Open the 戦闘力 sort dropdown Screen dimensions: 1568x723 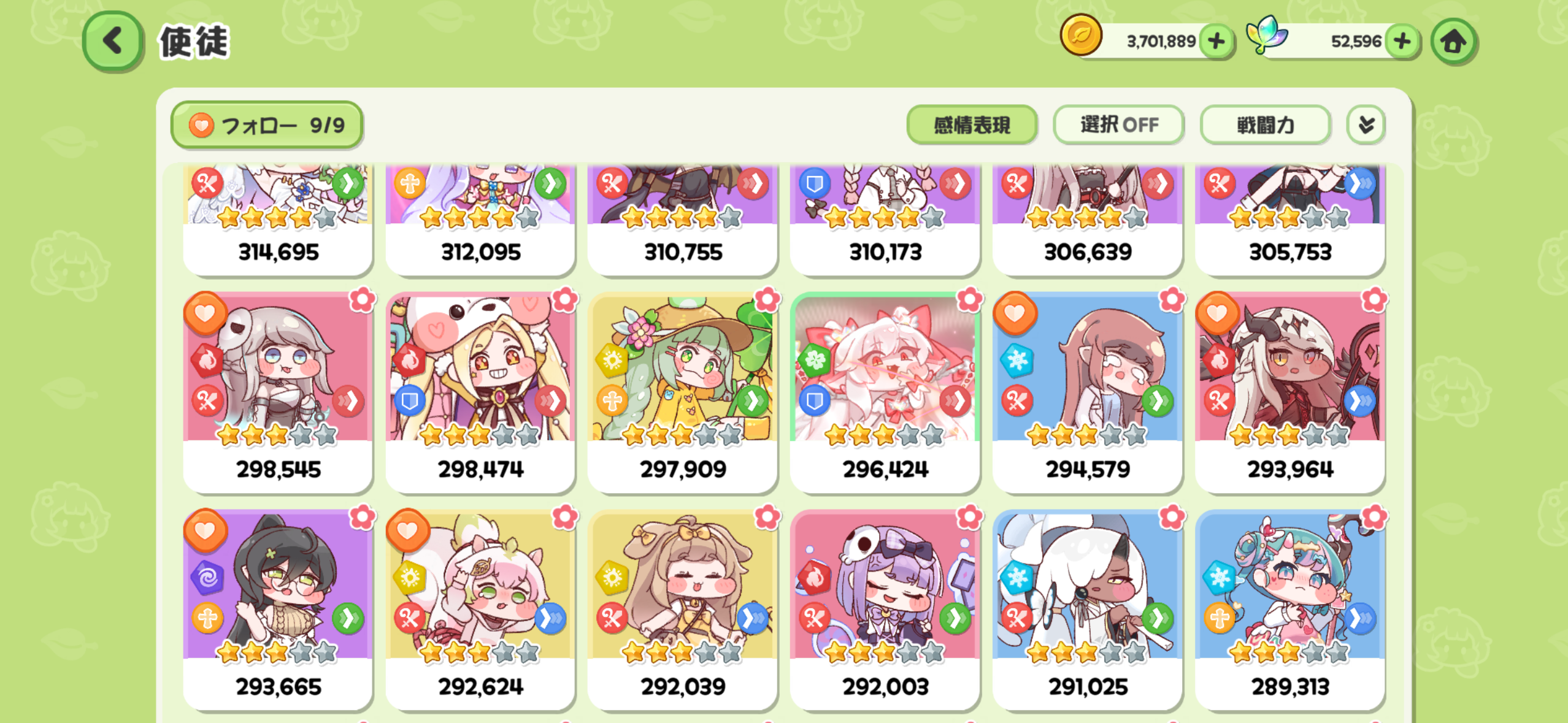[1266, 125]
